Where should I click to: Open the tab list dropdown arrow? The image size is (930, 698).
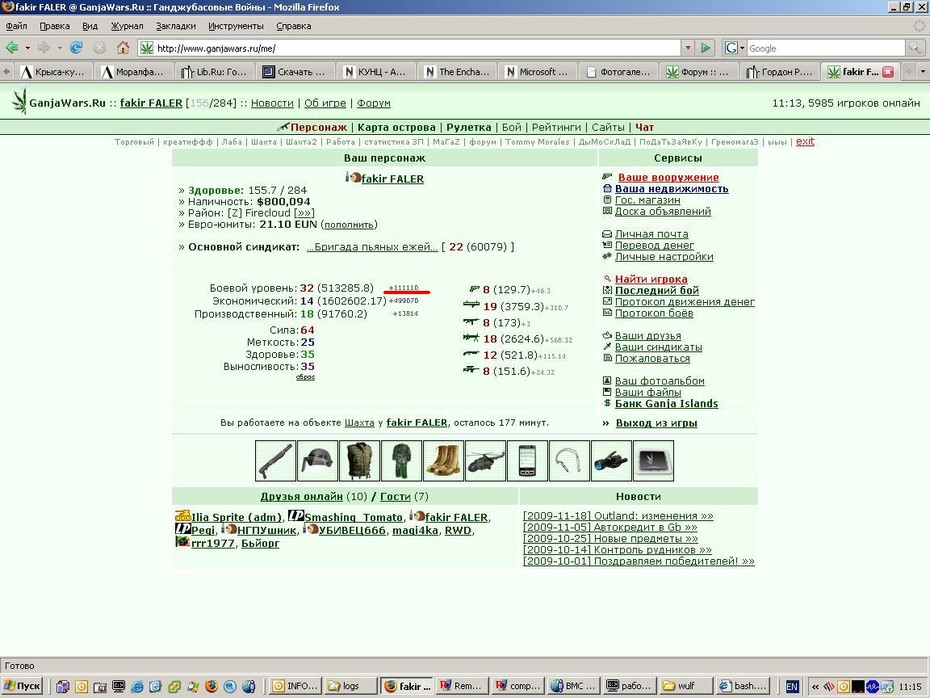pyautogui.click(x=922, y=72)
